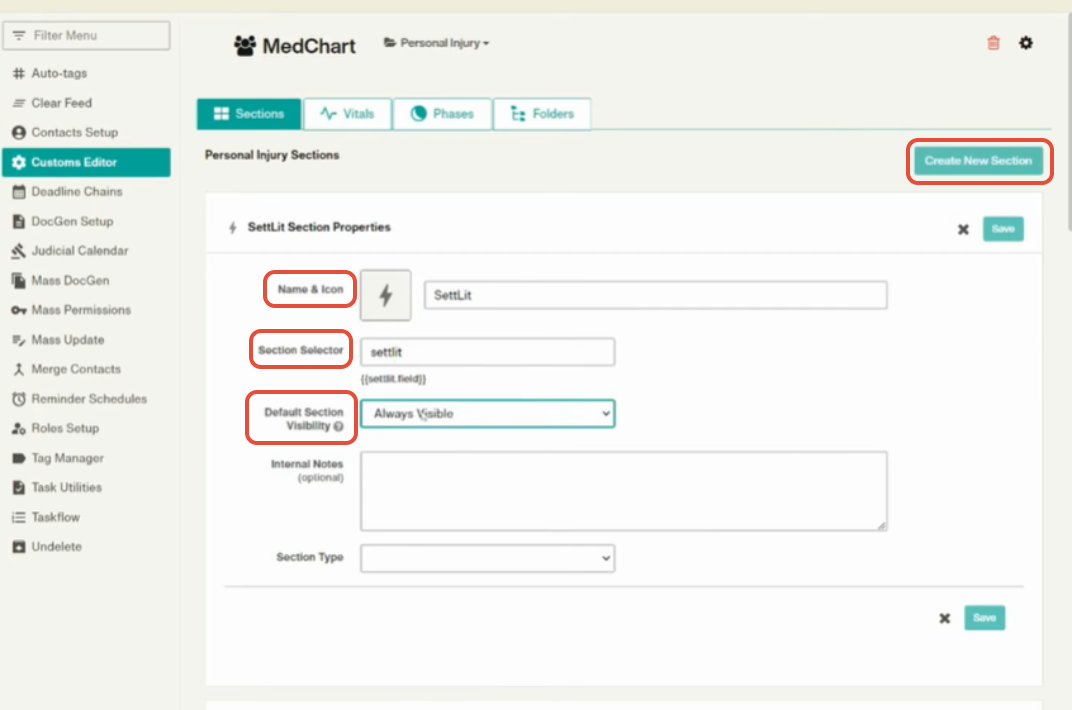Screen dimensions: 1072x710
Task: Click the Undelete archive icon
Action: pos(18,547)
